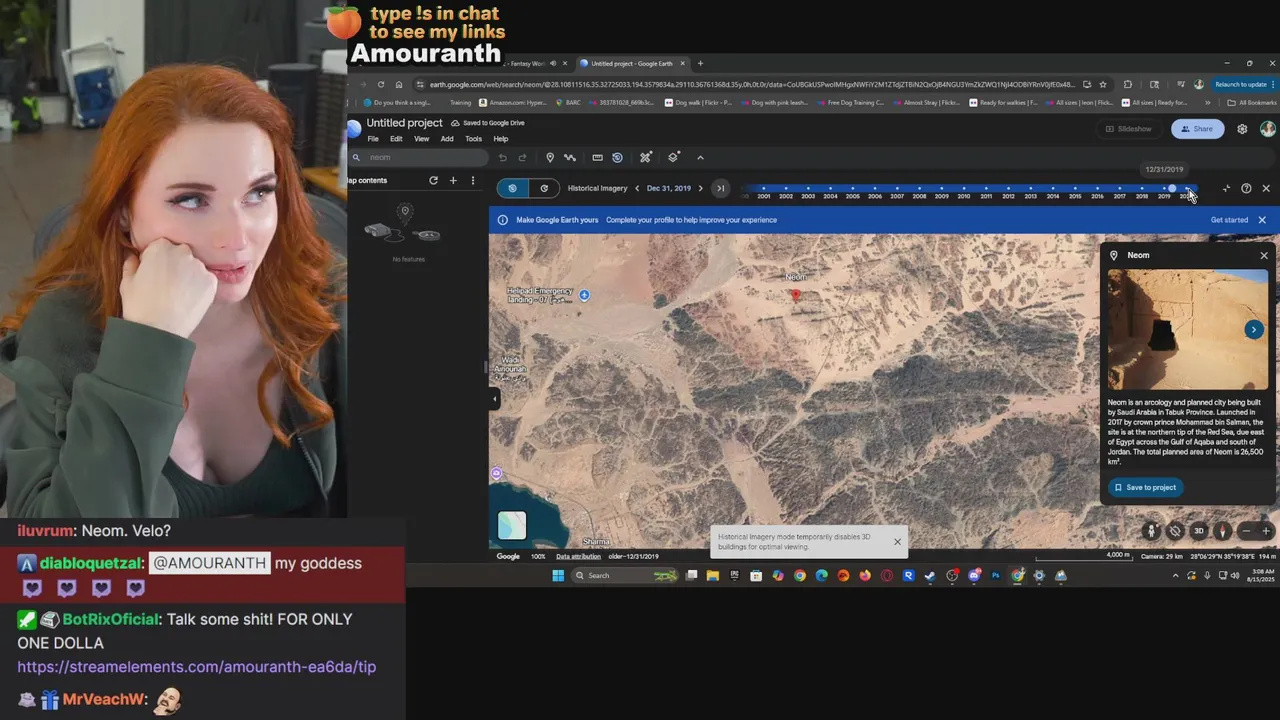Go to previous imagery date

[x=637, y=188]
